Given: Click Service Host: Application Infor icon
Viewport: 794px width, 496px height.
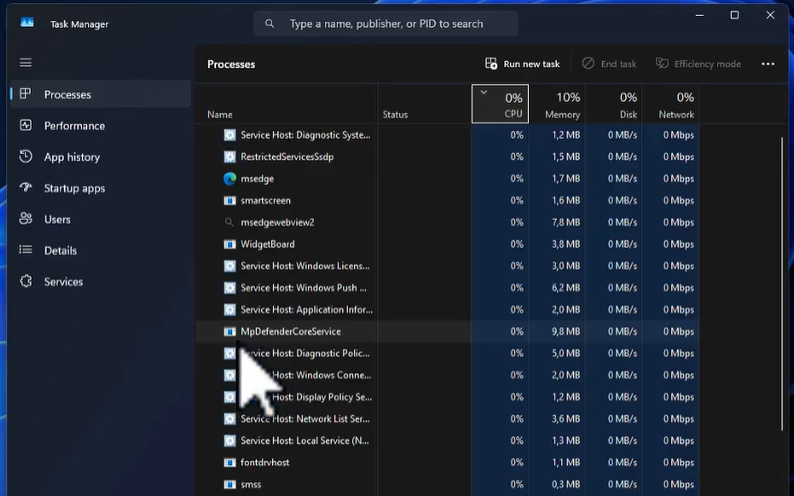Looking at the screenshot, I should 230,309.
